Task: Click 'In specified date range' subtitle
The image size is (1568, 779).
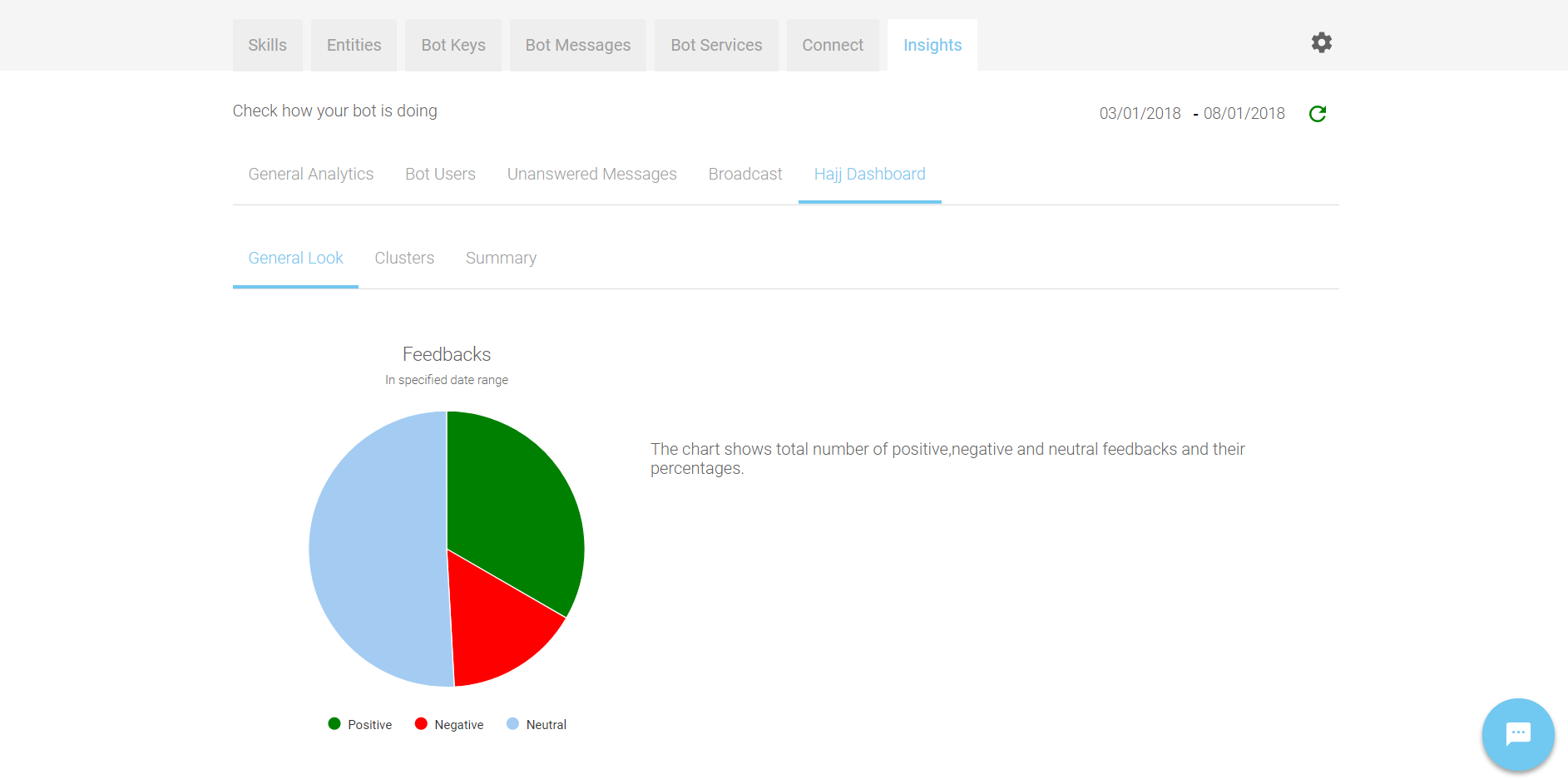Action: 447,380
